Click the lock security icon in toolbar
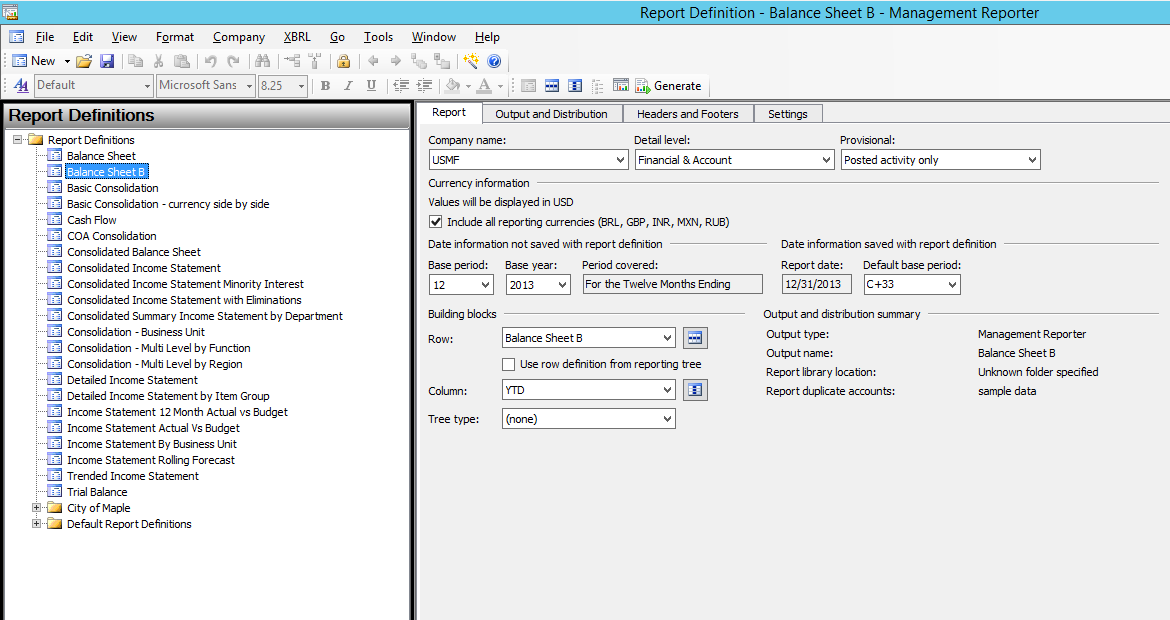Image resolution: width=1170 pixels, height=620 pixels. pos(343,61)
